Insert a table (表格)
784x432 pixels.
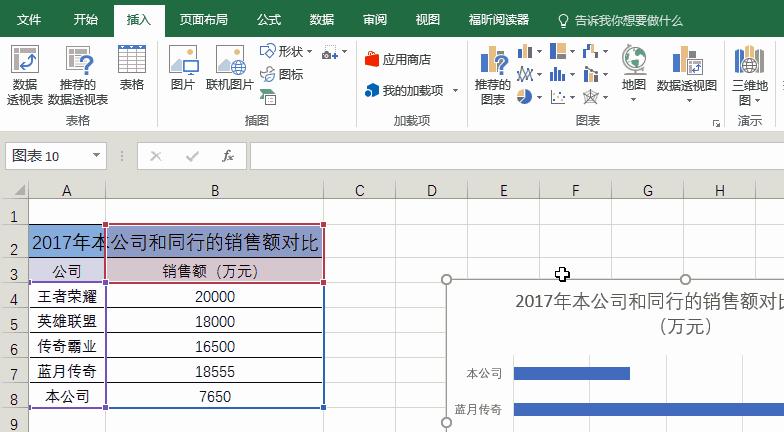click(132, 68)
